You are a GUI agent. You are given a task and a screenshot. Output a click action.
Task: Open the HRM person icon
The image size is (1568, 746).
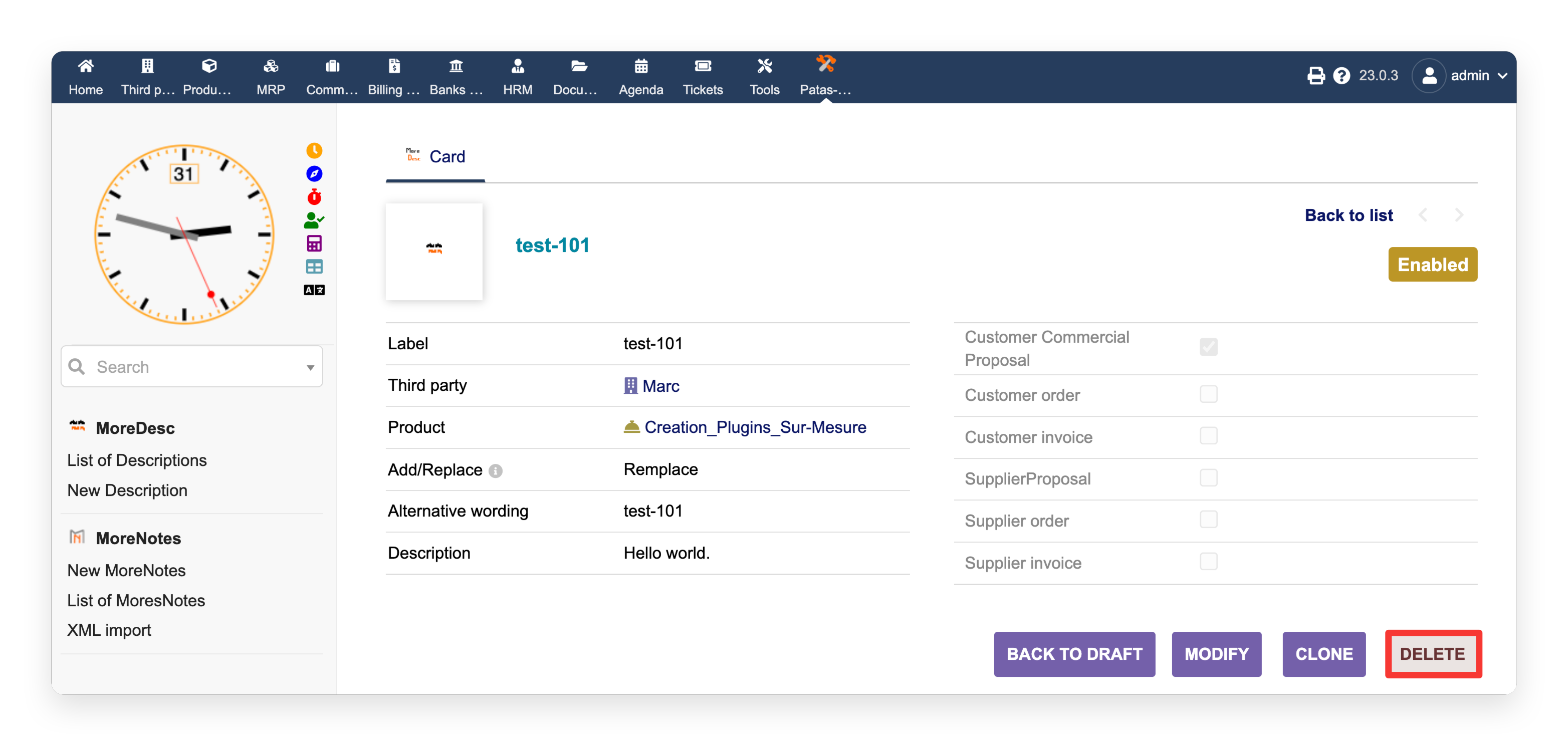point(518,66)
